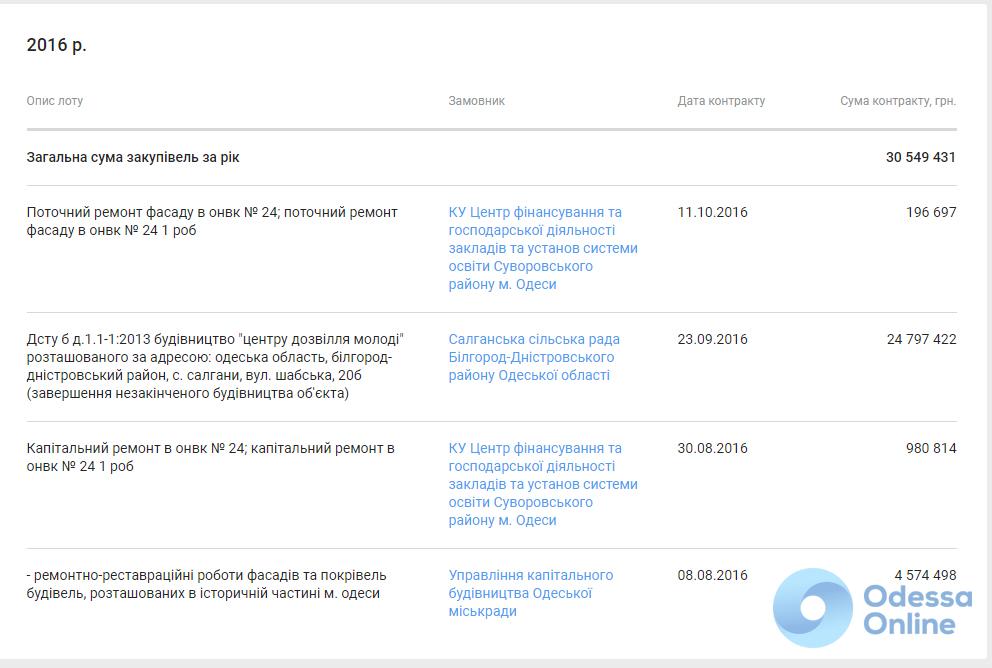Click the Замовник column header

476,101
